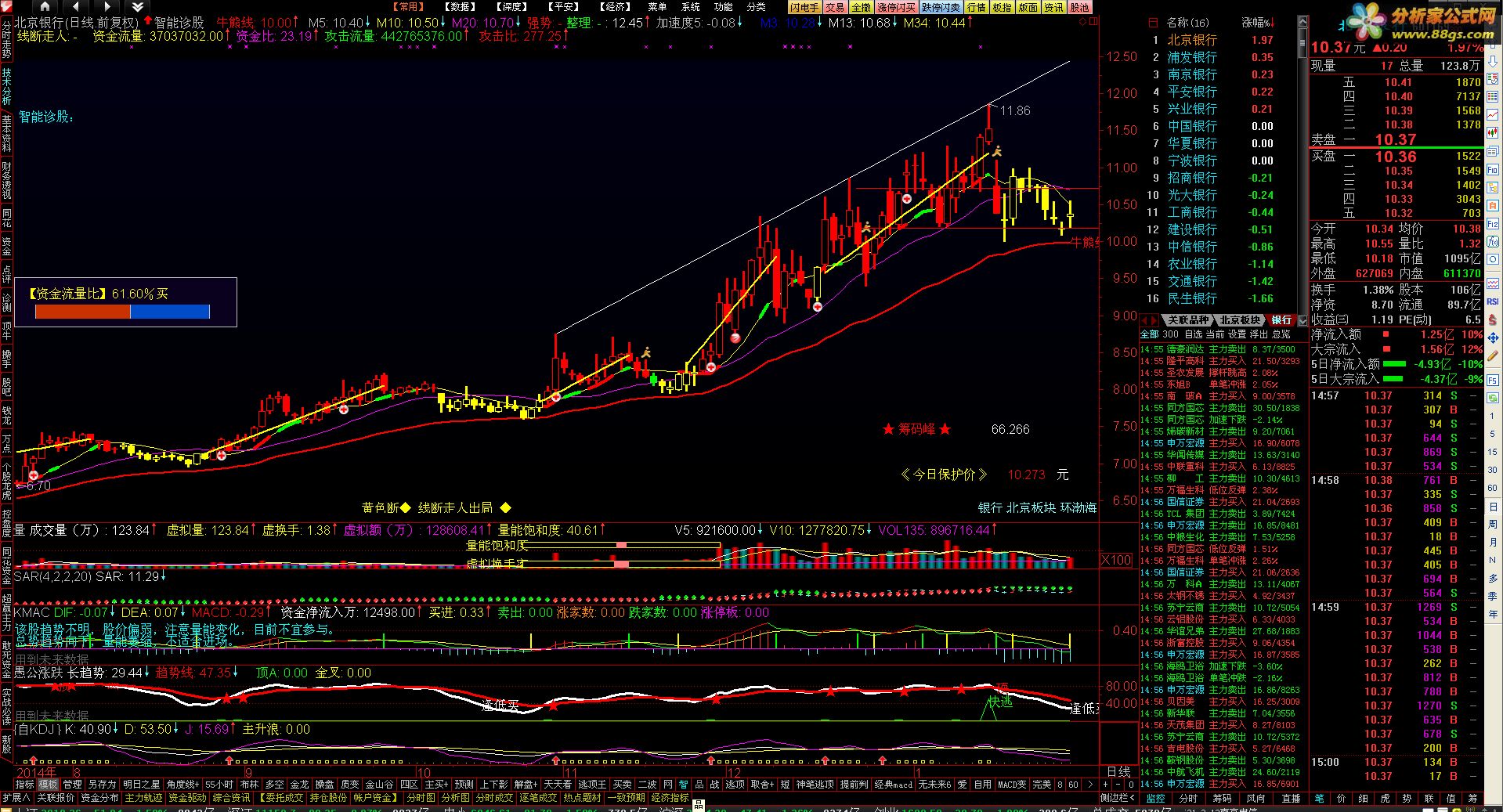1503x812 pixels.
Task: Select 招商银行 in the stock list
Action: [x=1192, y=178]
